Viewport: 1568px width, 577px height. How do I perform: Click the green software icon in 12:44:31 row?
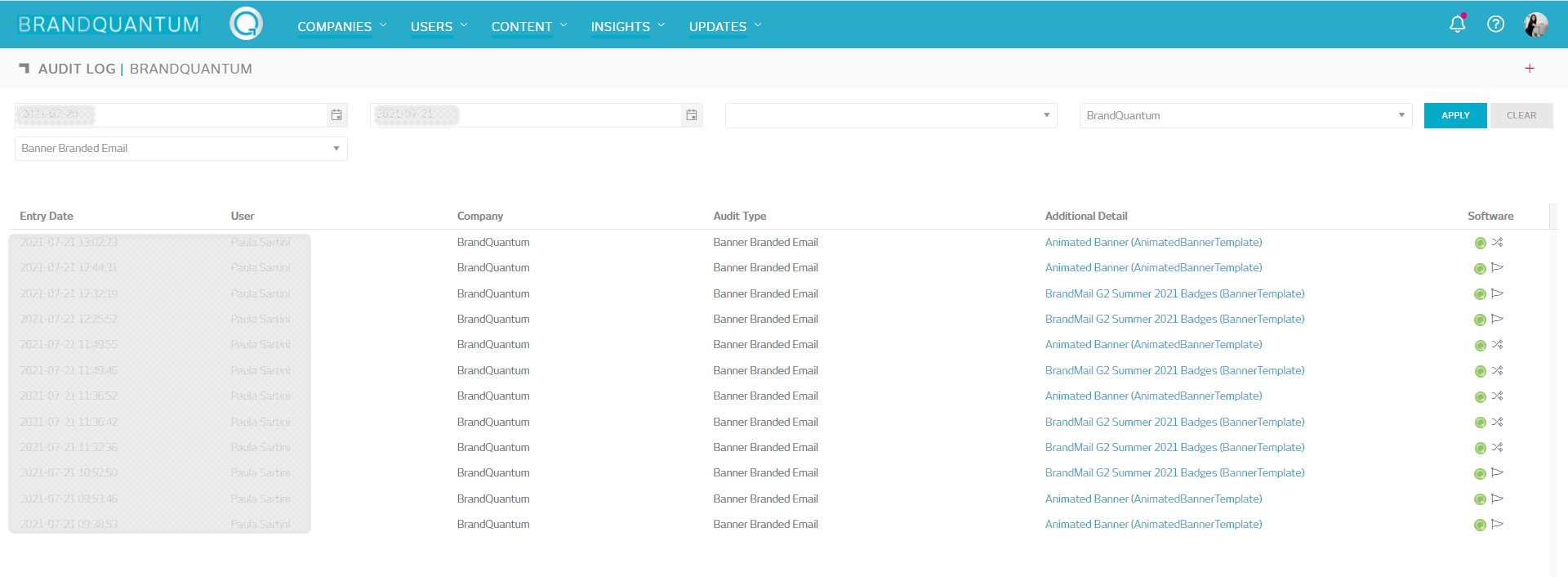click(1480, 269)
